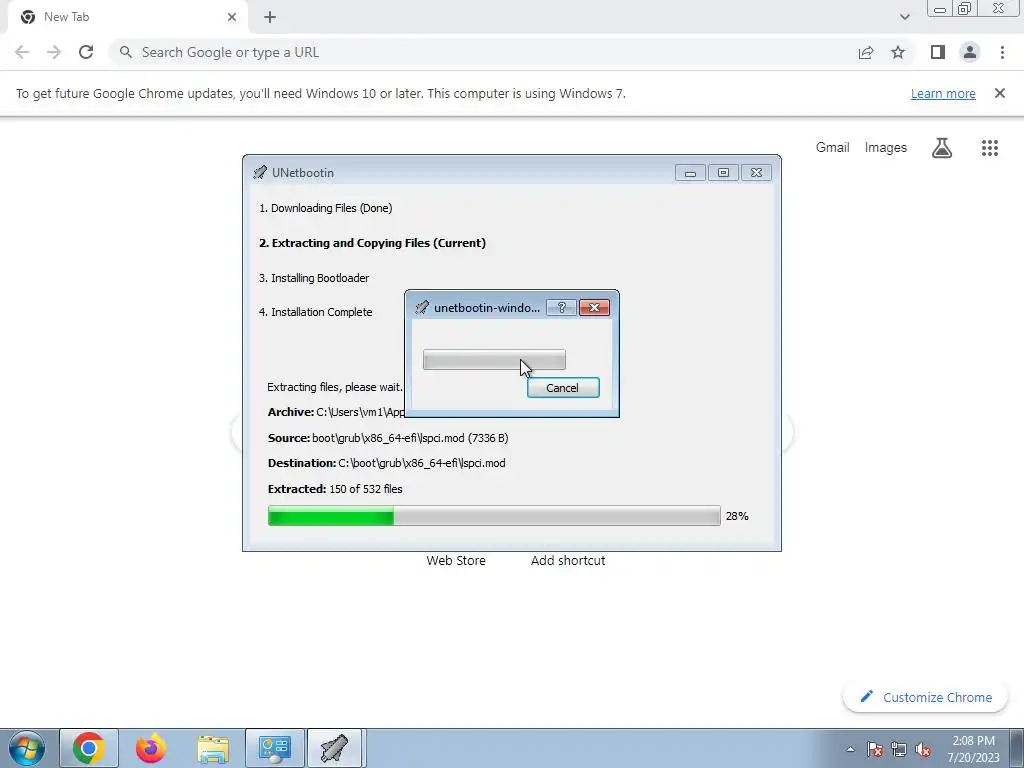Click the Customize Chrome button
Screen dimensions: 1024x768
(x=925, y=697)
